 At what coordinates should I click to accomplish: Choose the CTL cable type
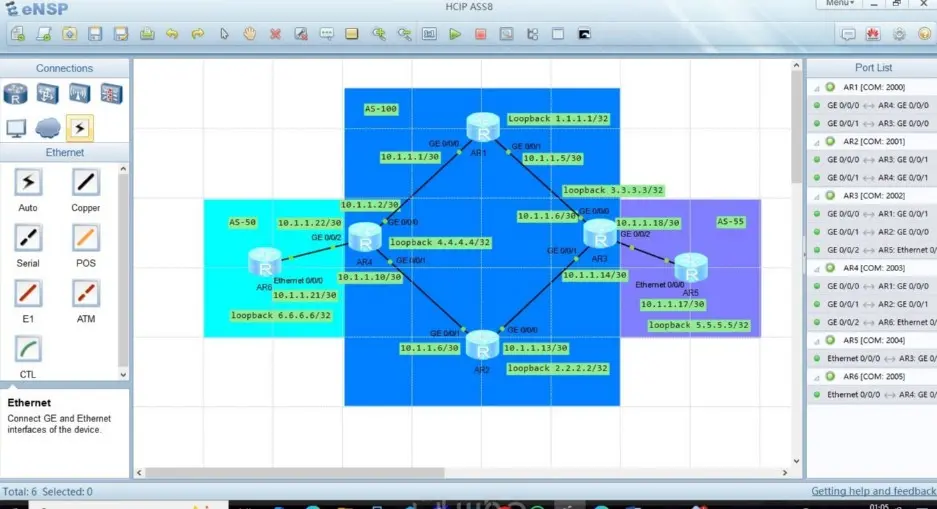(28, 349)
